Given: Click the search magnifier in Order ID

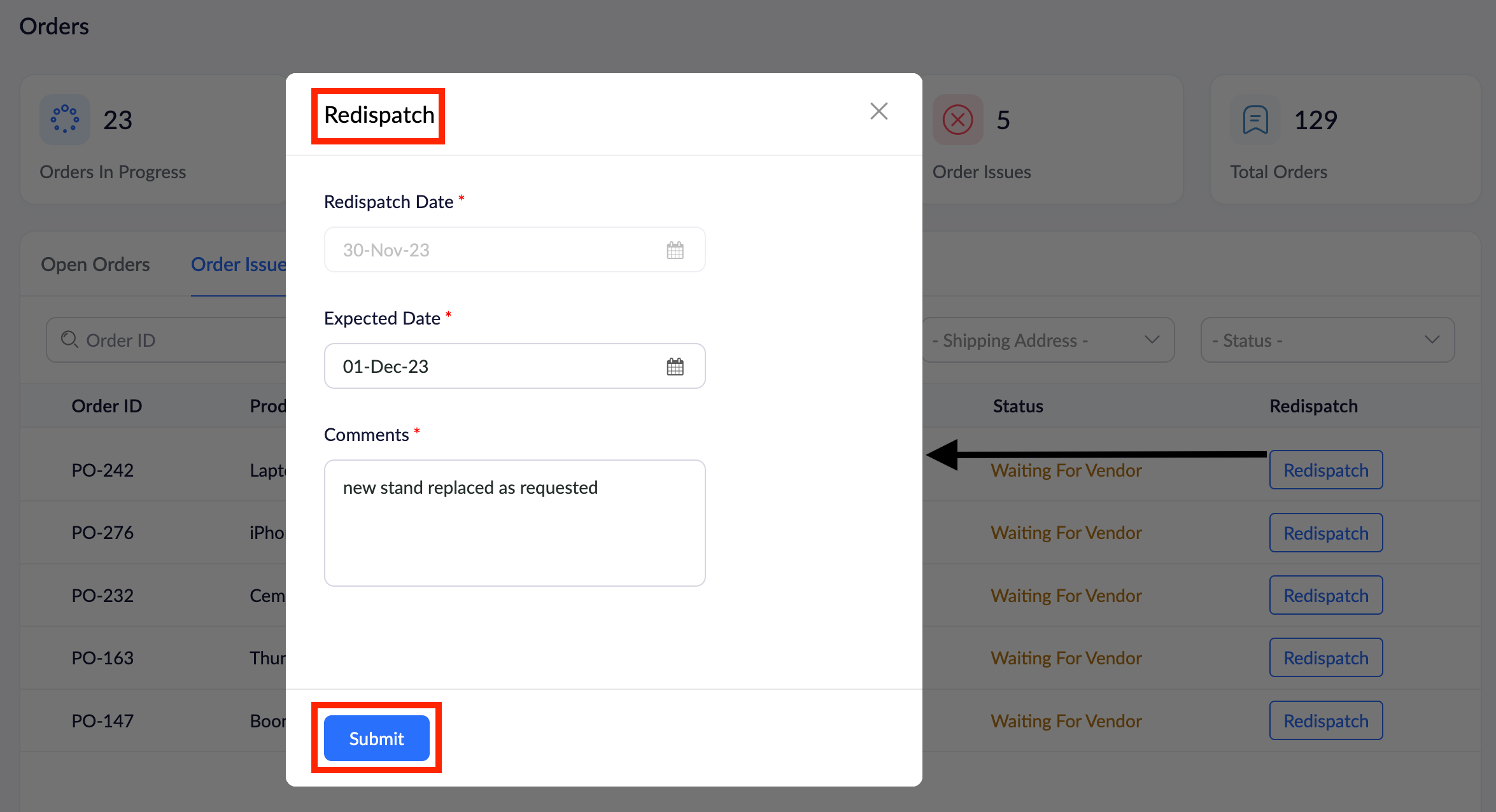Looking at the screenshot, I should point(69,340).
